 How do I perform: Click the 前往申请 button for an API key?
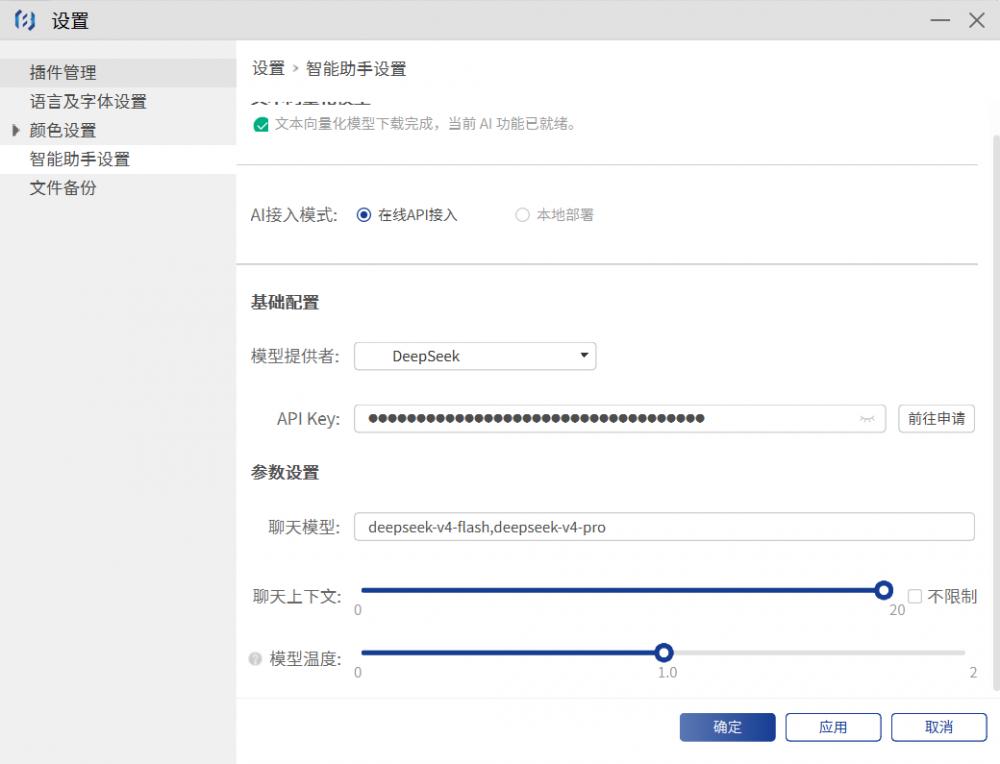click(936, 419)
